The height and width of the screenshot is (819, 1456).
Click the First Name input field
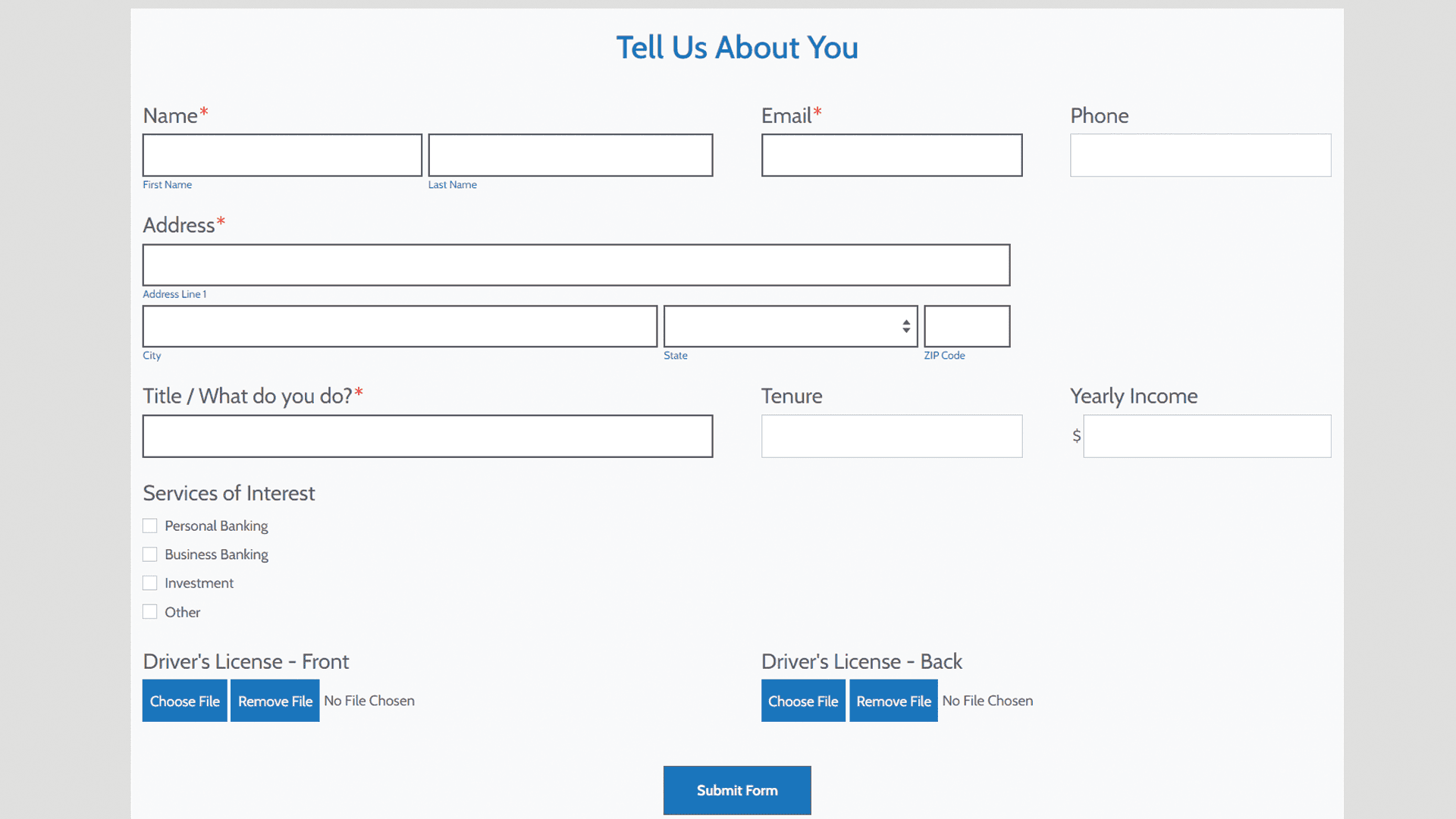pos(281,155)
